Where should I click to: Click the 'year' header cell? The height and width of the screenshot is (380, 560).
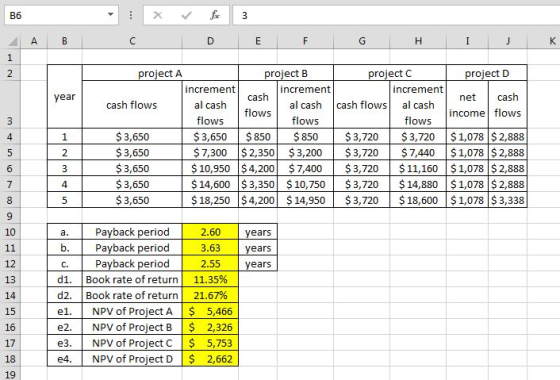pos(65,96)
